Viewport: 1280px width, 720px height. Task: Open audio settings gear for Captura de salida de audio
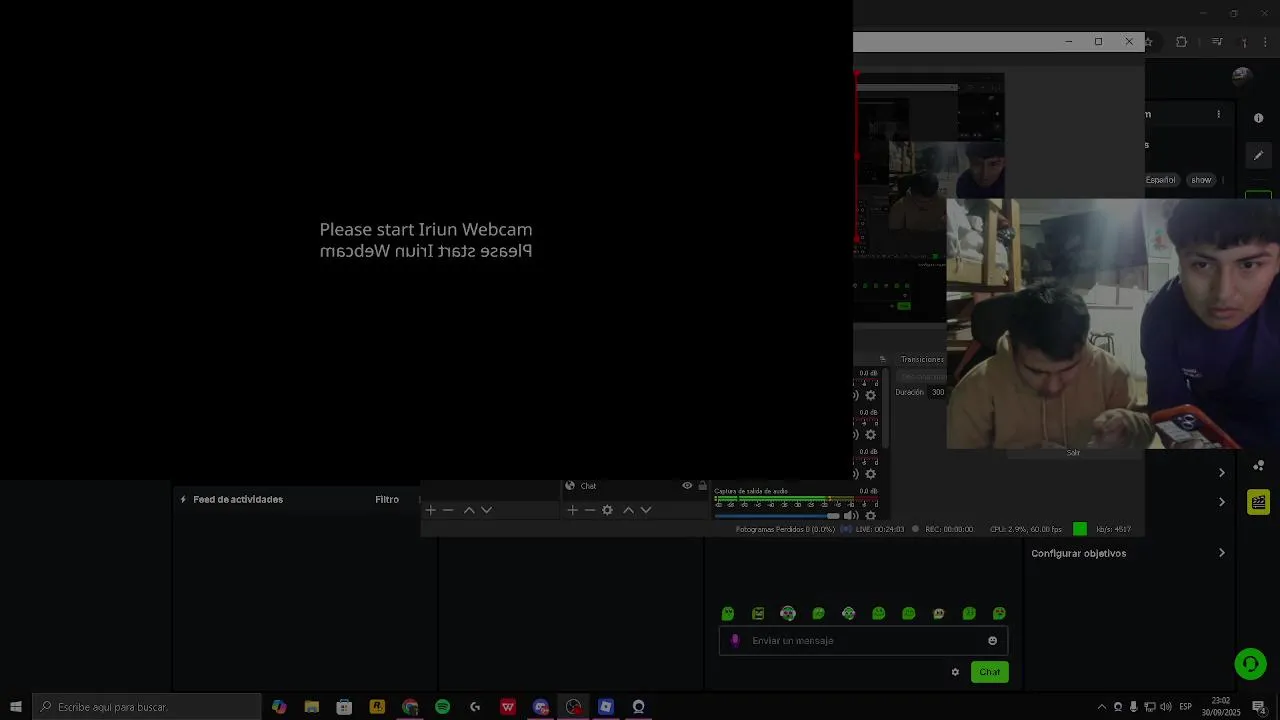(x=870, y=516)
